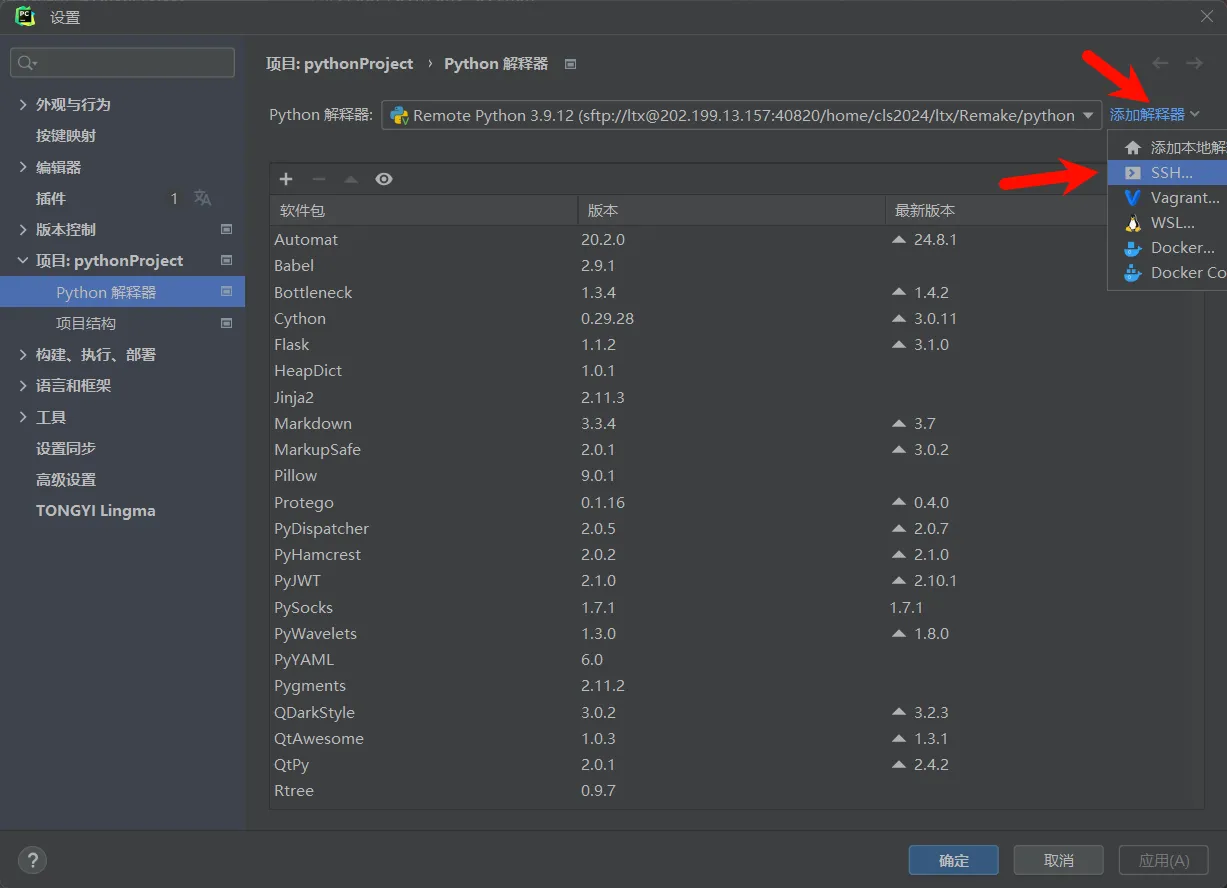1227x888 pixels.
Task: Click the uninstall package minus icon
Action: tap(319, 179)
